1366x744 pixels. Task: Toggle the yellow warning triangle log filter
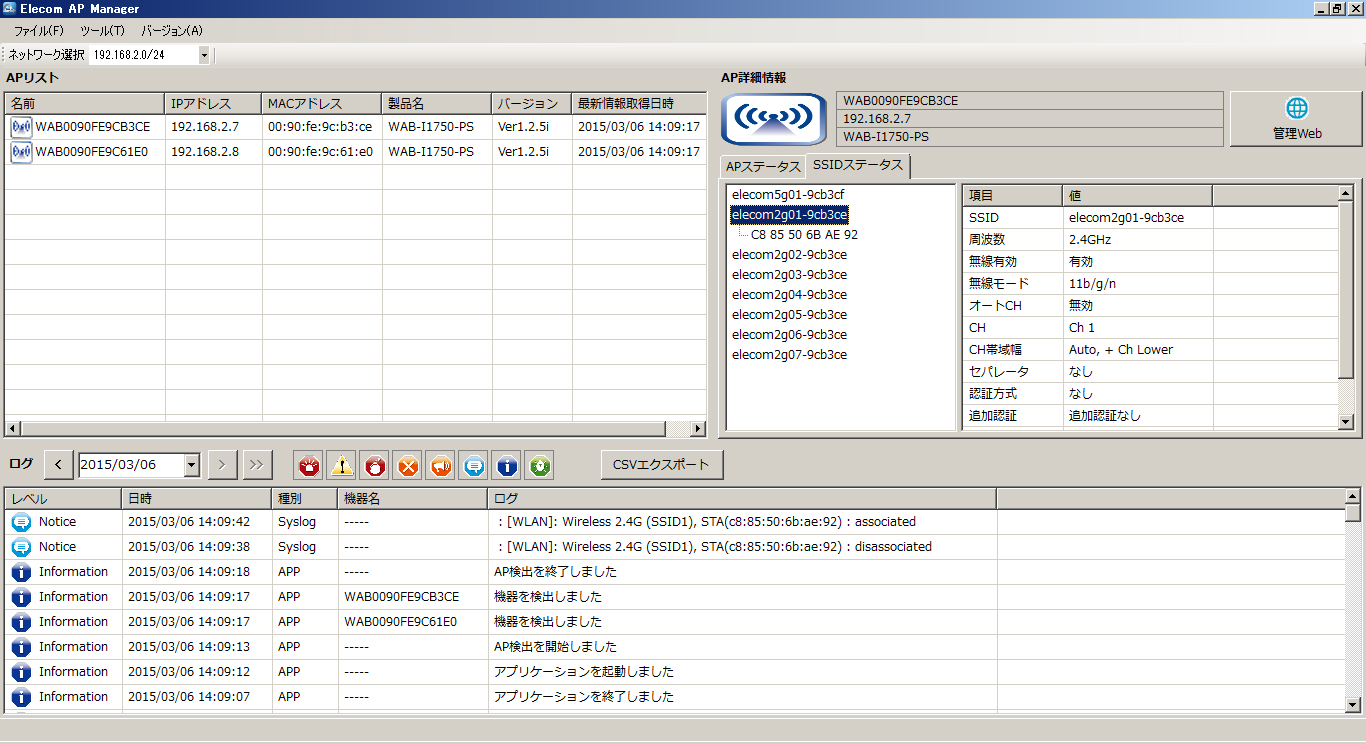point(342,465)
